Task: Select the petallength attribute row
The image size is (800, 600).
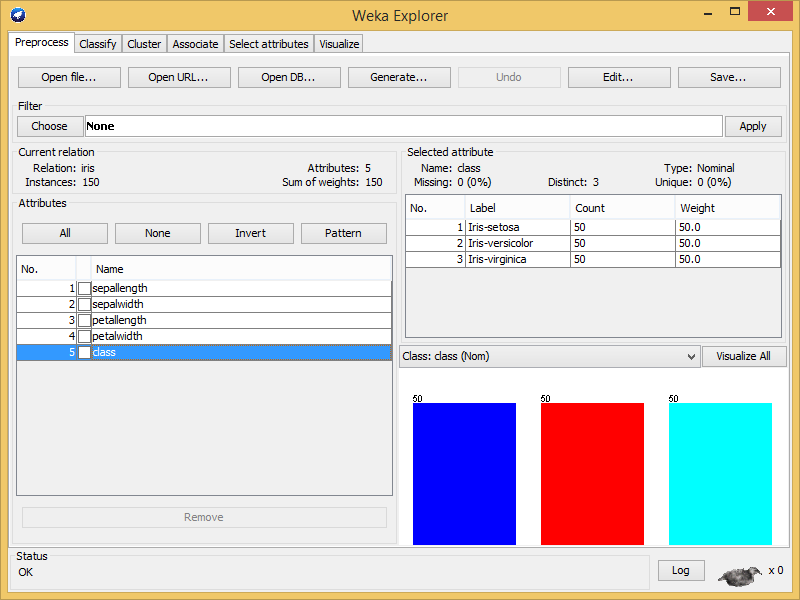Action: (x=204, y=320)
